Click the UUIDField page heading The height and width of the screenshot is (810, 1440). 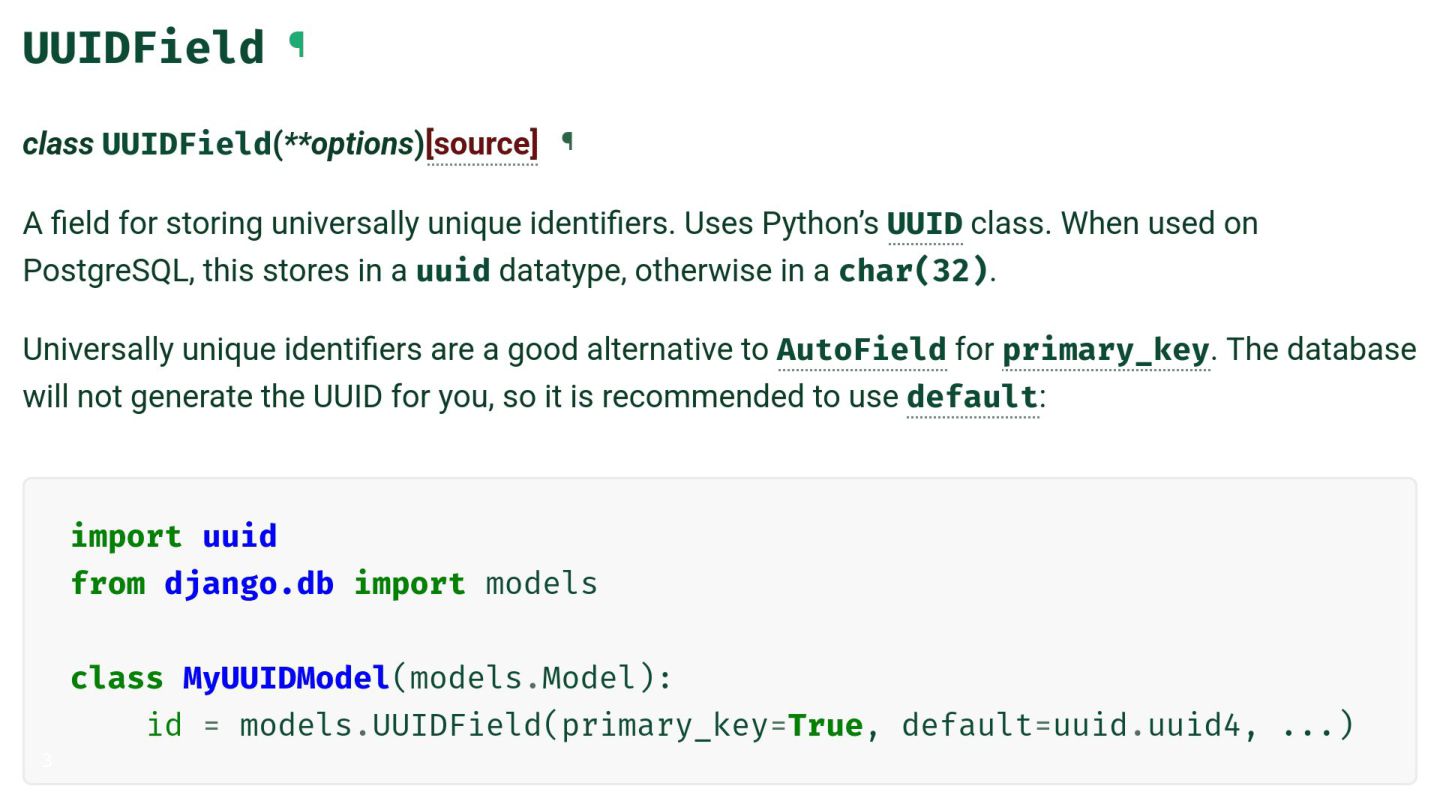[x=144, y=47]
